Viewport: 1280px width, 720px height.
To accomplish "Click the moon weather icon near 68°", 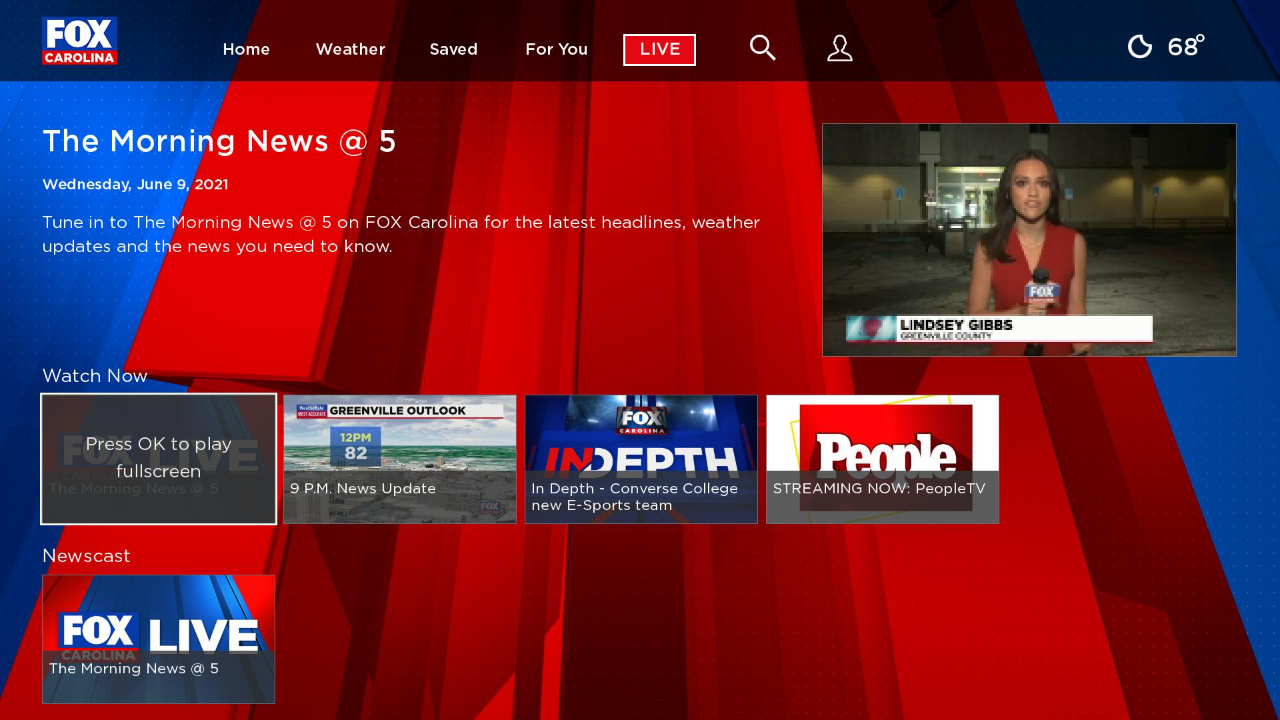I will [1139, 46].
